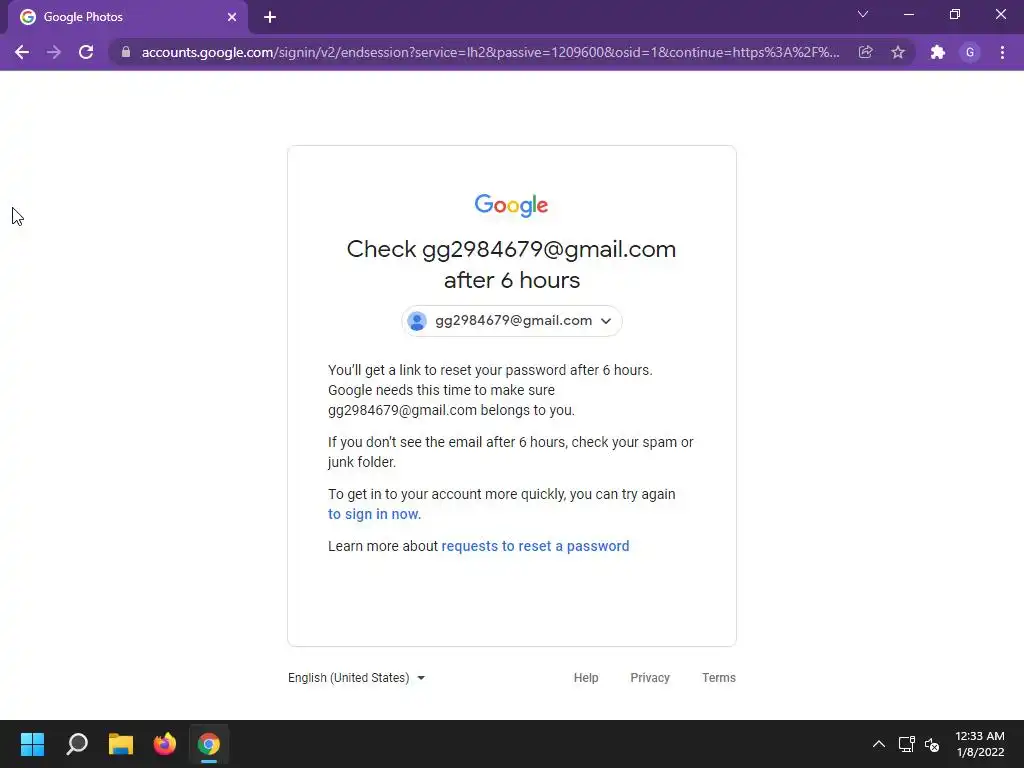
Task: Close the Google Photos tab
Action: (x=232, y=17)
